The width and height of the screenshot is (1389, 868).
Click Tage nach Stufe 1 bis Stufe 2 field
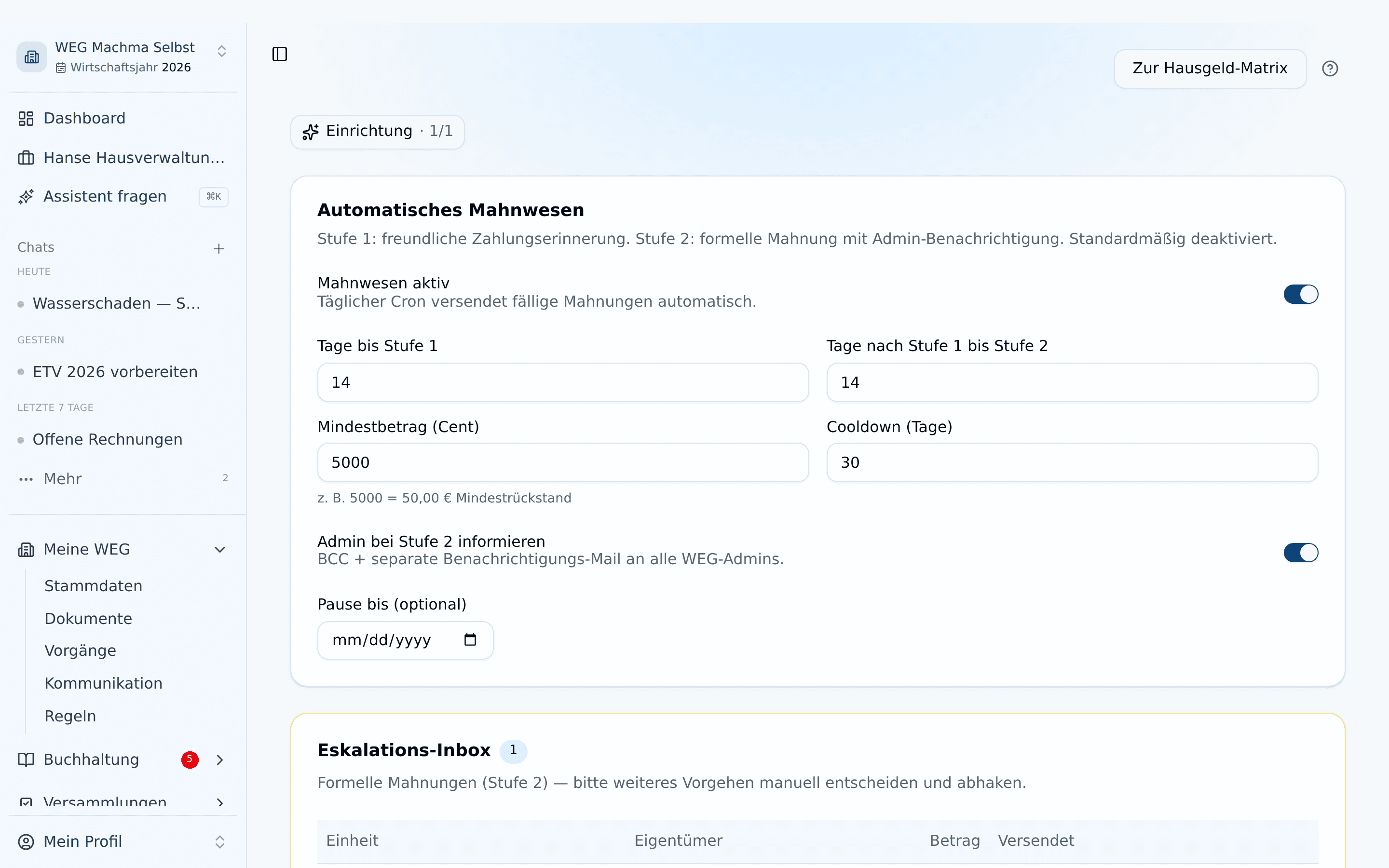(1072, 382)
